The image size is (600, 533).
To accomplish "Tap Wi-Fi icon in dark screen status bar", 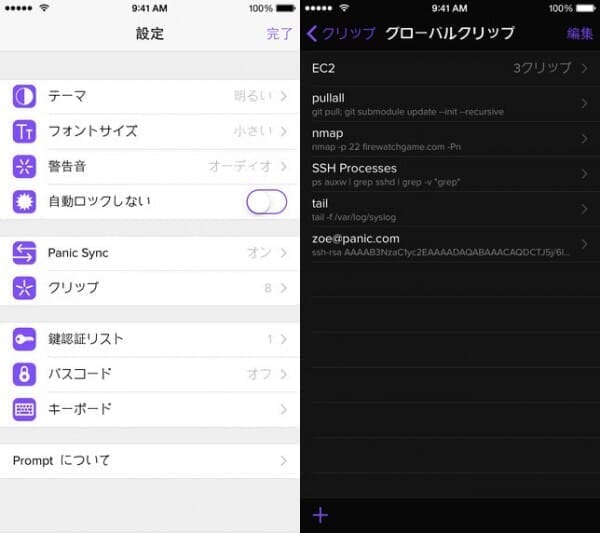I will 344,8.
